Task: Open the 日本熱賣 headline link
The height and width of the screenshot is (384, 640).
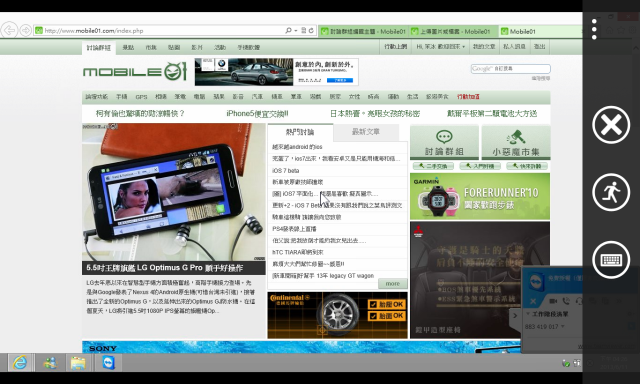Action: pos(374,113)
